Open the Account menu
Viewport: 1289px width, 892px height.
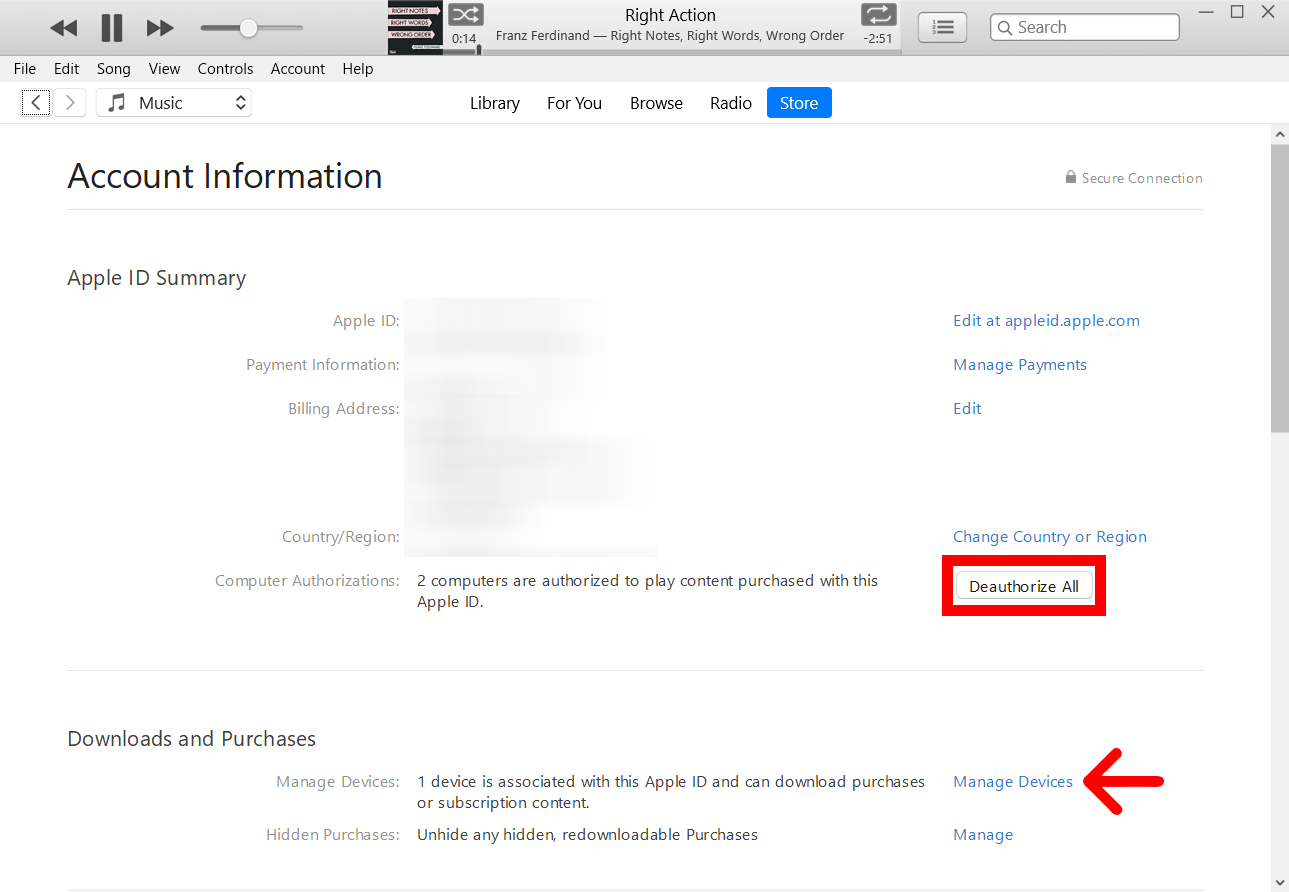(298, 69)
